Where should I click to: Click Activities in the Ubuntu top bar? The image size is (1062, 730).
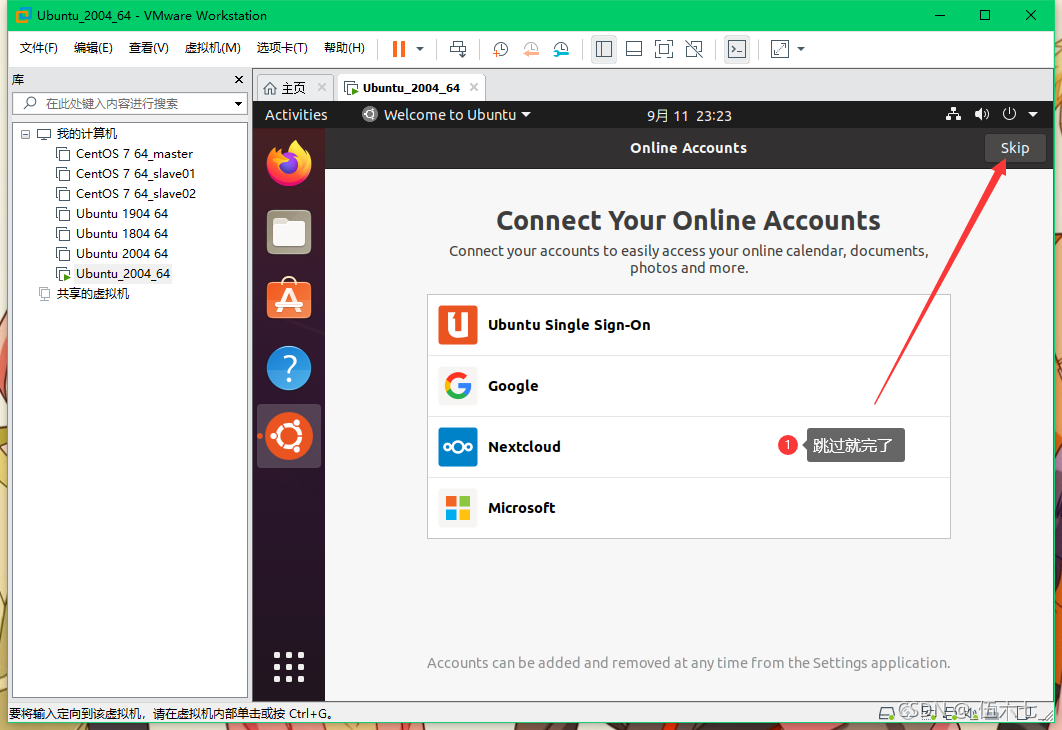coord(296,115)
